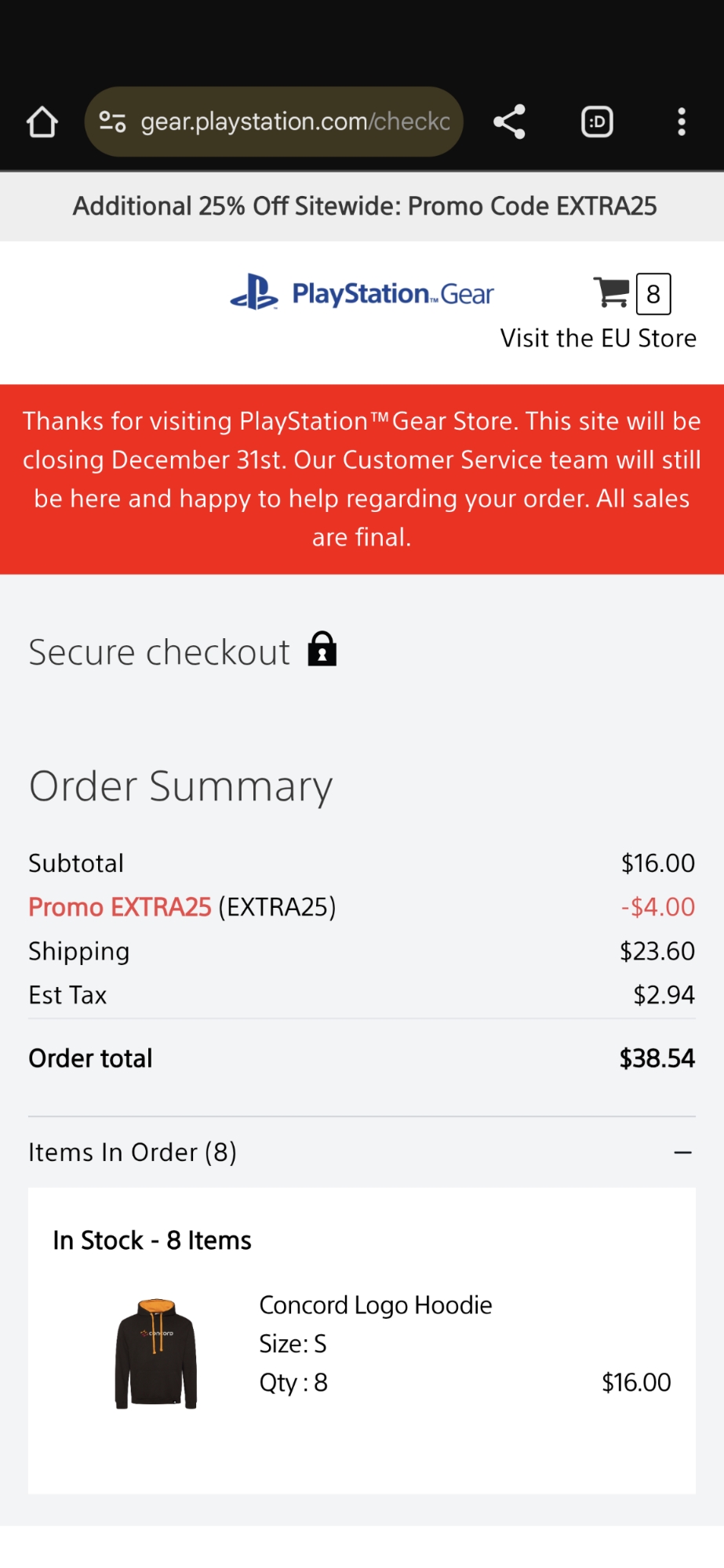The image size is (724, 1568).
Task: Tap the Concord Logo Hoodie thumbnail
Action: point(156,1353)
